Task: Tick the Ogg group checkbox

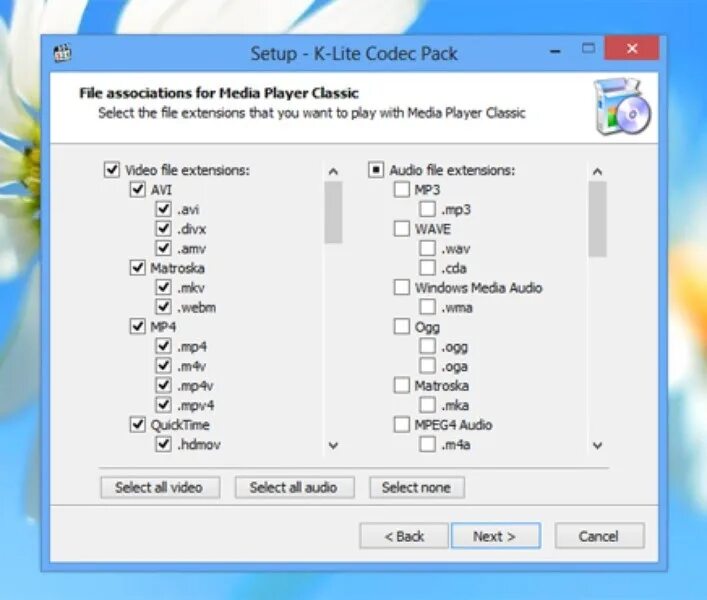Action: 402,326
